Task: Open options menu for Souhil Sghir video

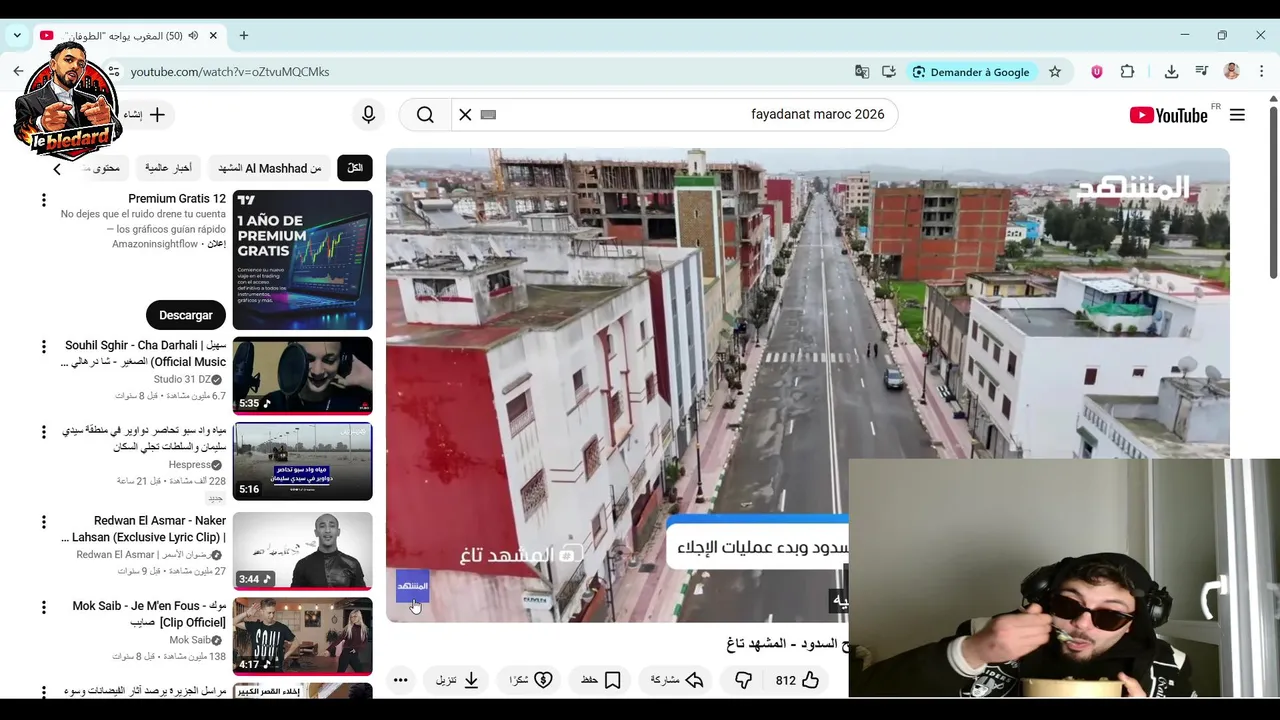Action: [x=43, y=347]
